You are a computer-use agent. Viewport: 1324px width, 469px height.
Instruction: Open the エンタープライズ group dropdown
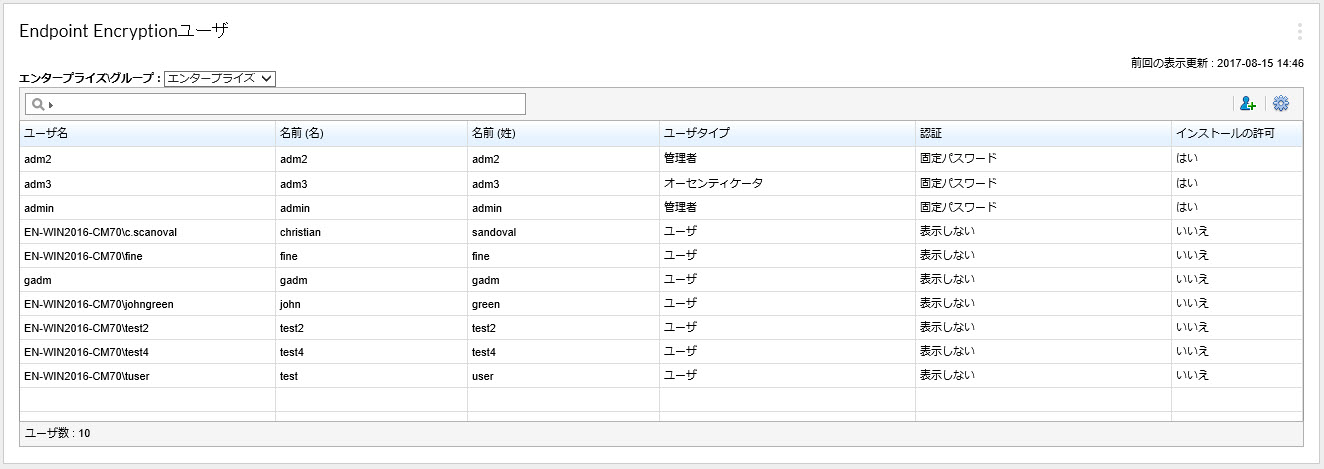(x=219, y=78)
